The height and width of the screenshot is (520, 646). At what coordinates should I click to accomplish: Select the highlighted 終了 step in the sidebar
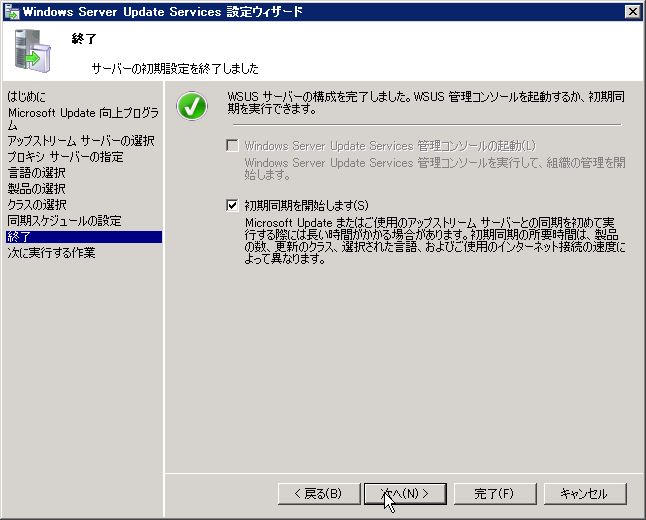click(x=84, y=237)
